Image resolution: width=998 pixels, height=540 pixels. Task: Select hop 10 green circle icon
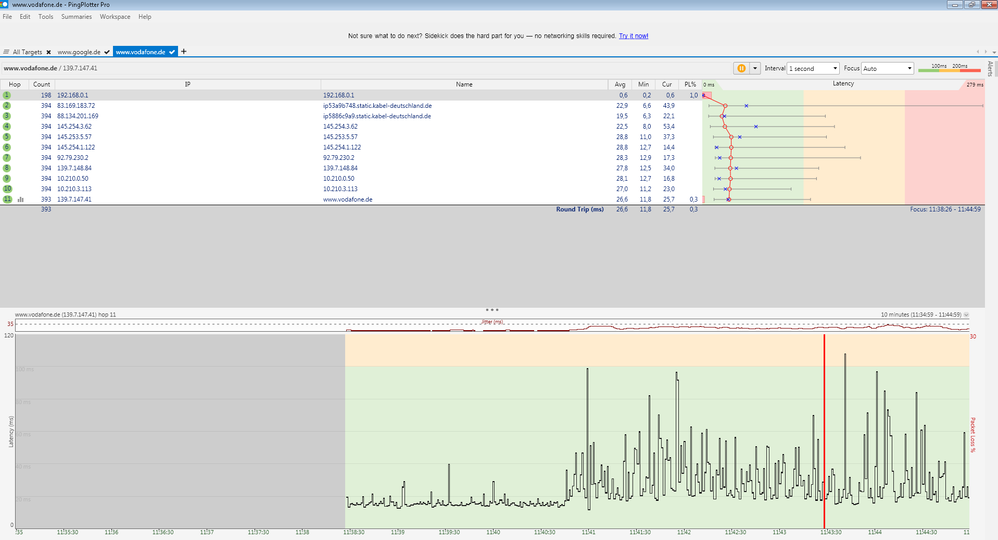click(x=7, y=188)
